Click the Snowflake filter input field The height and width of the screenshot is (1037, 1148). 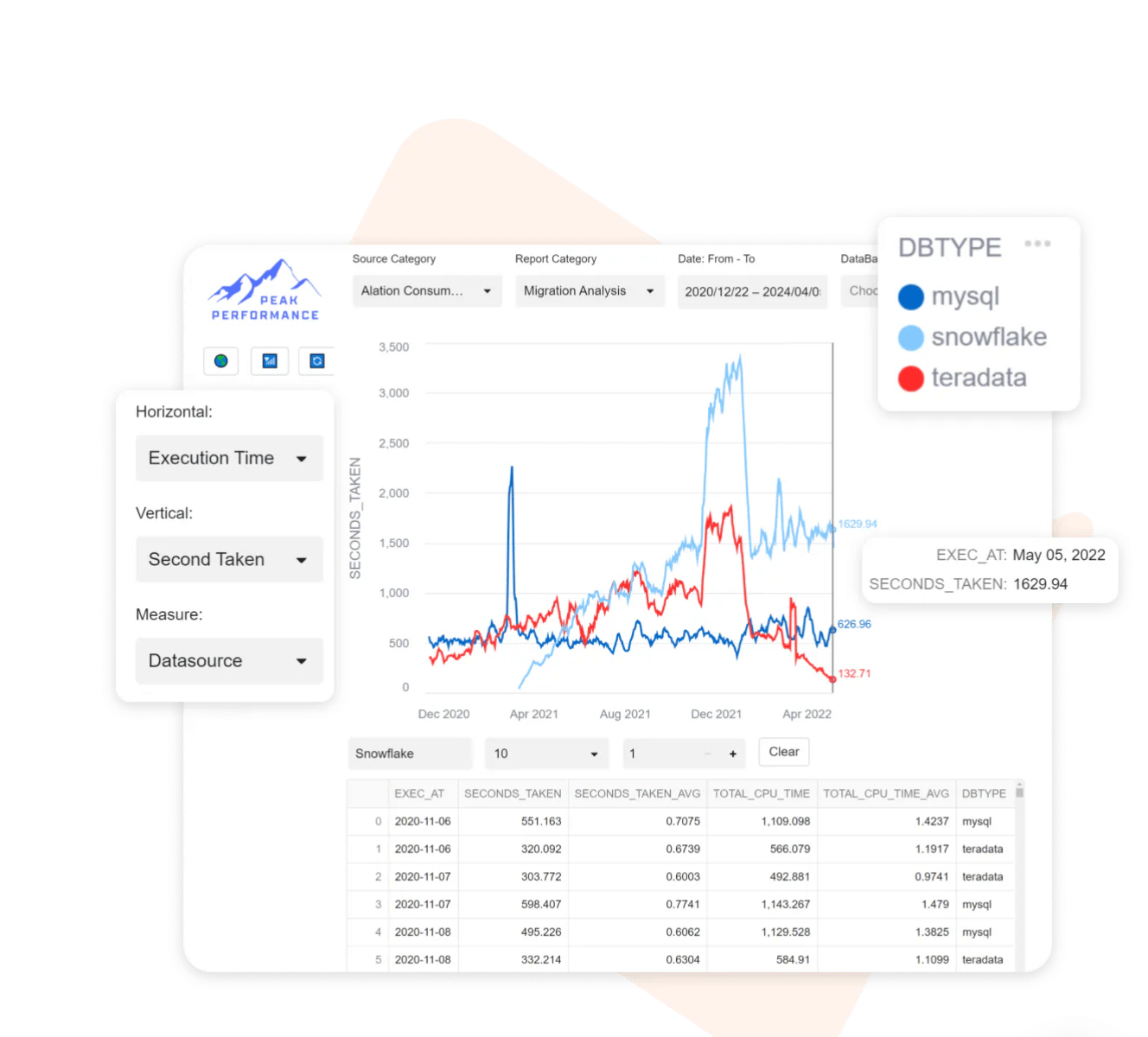click(x=410, y=754)
